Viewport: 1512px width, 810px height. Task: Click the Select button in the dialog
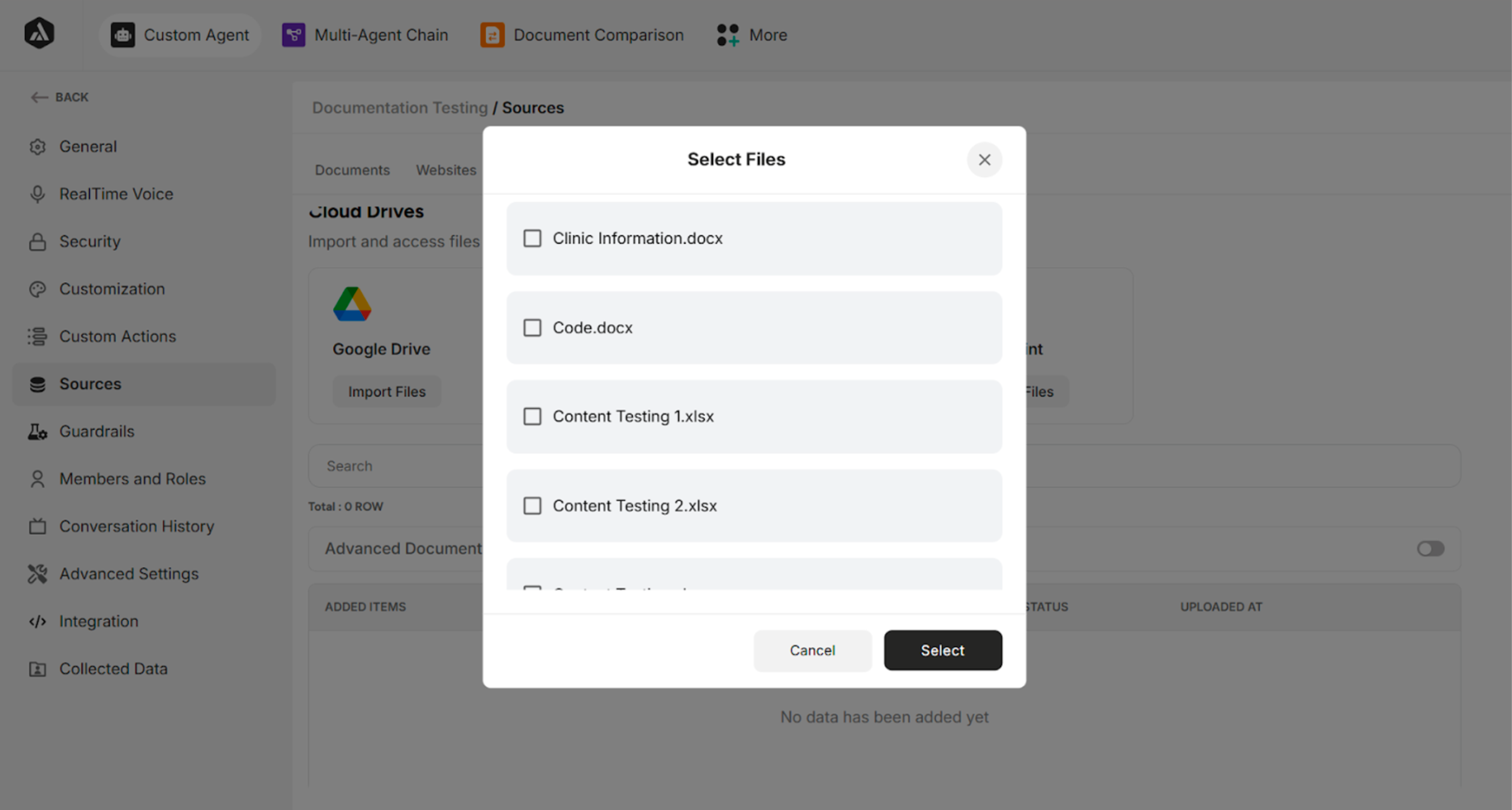click(942, 650)
